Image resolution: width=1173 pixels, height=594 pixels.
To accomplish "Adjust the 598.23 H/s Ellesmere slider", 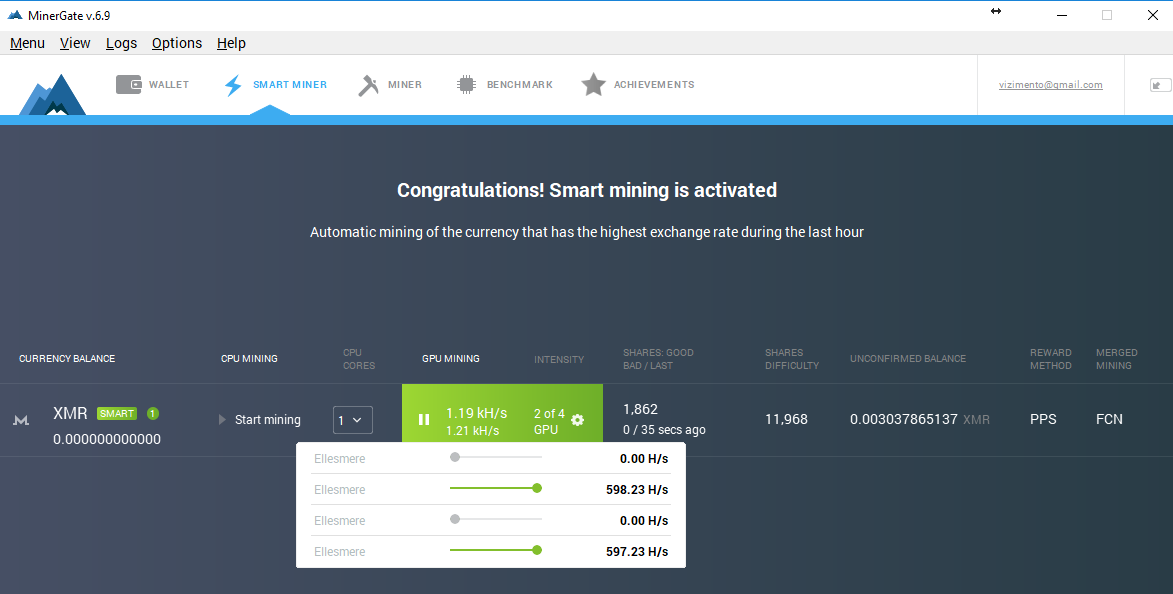I will click(x=495, y=489).
